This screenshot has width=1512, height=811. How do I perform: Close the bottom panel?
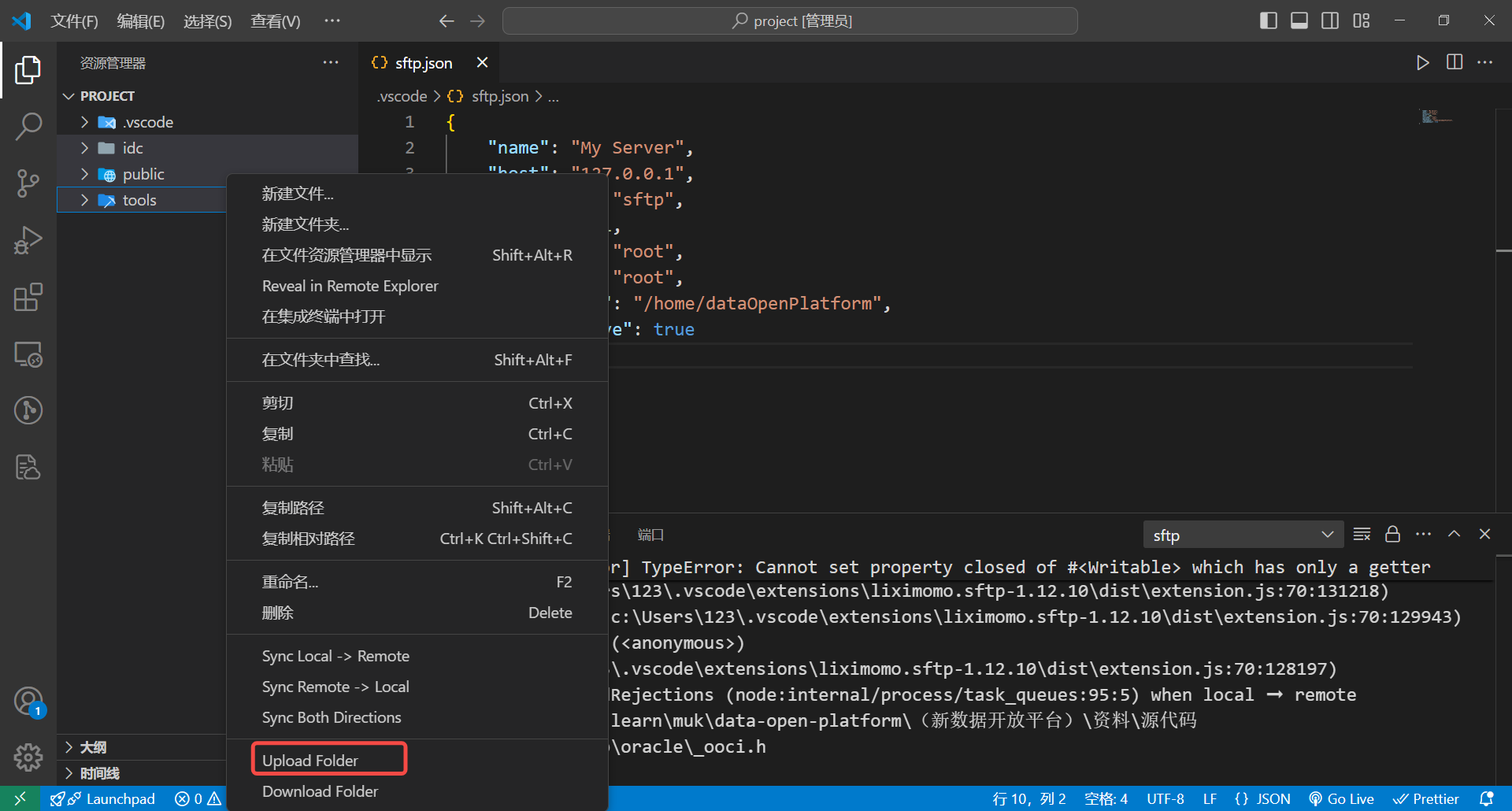[1485, 535]
